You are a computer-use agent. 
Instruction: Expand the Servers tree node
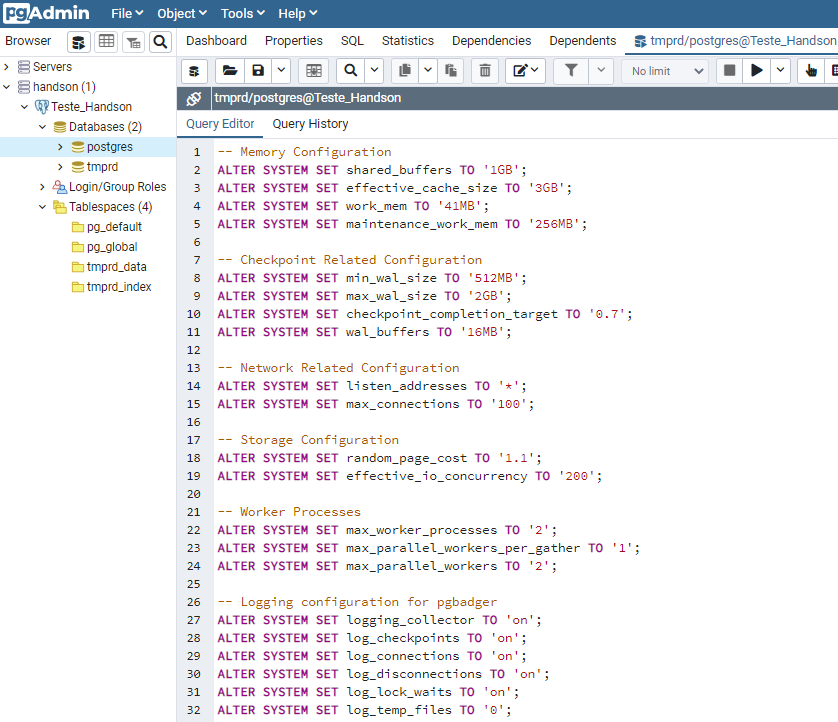[6, 67]
